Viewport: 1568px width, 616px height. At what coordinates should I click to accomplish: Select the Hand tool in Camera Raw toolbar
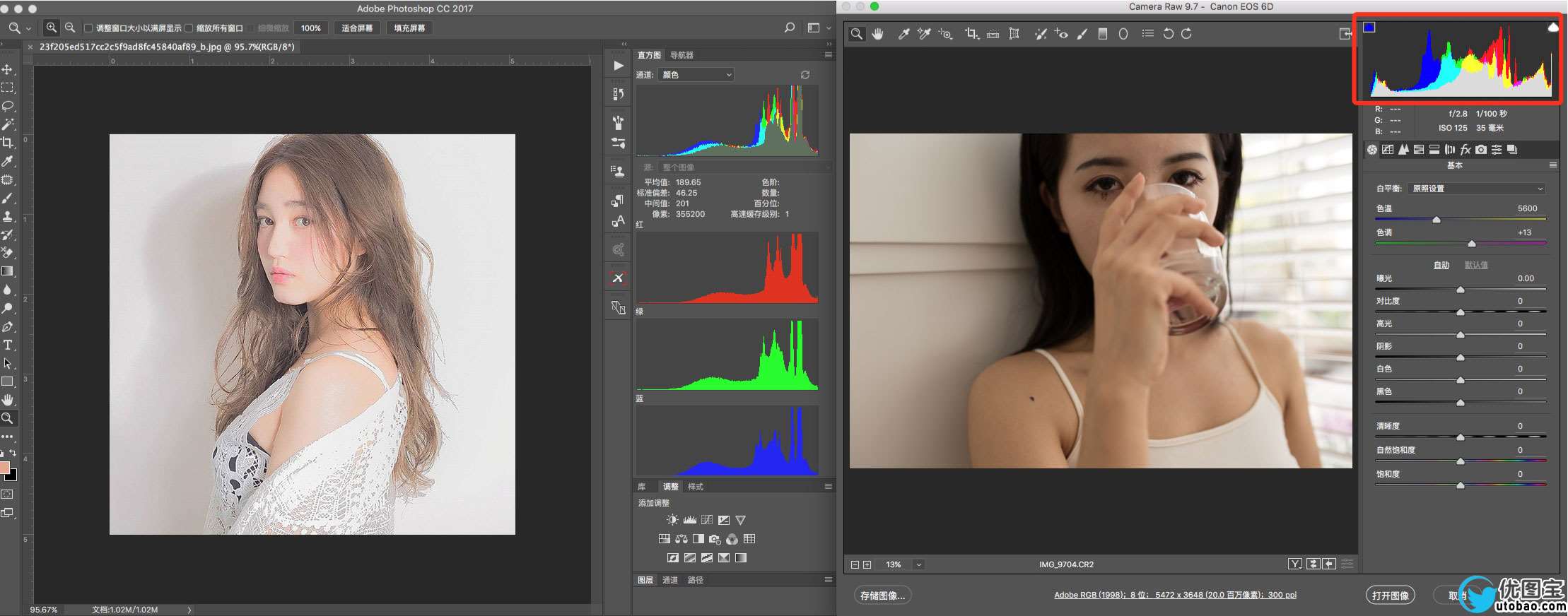click(x=877, y=33)
